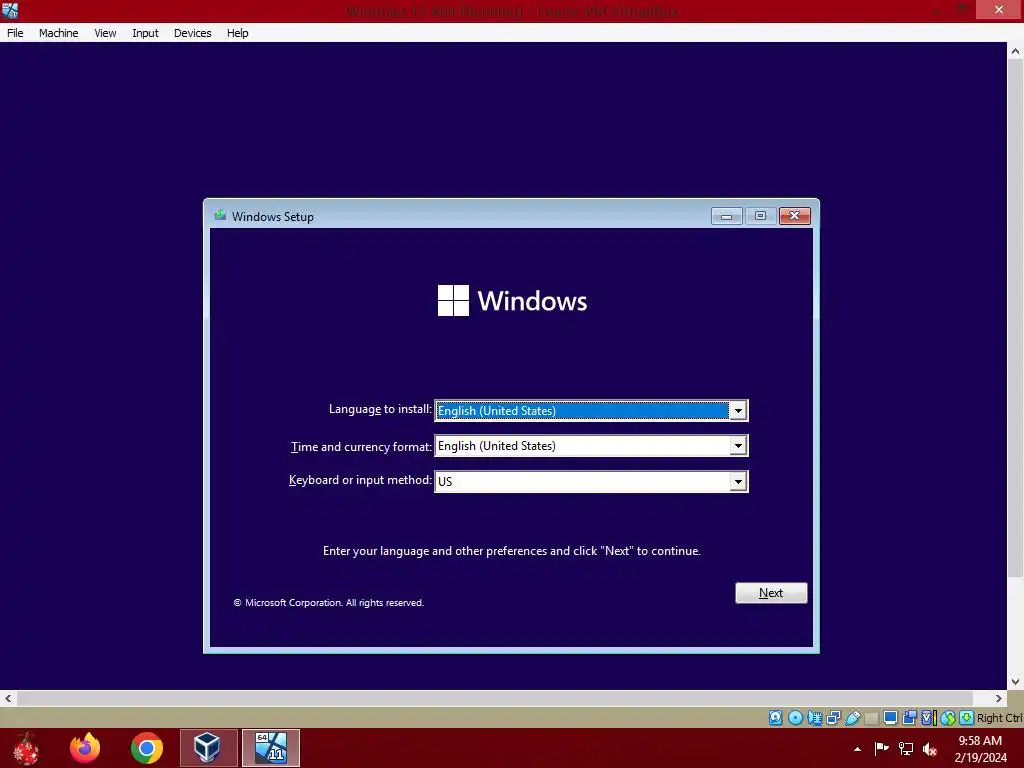Click the vertical scrollbar thumb
The height and width of the screenshot is (768, 1024).
point(1015,319)
